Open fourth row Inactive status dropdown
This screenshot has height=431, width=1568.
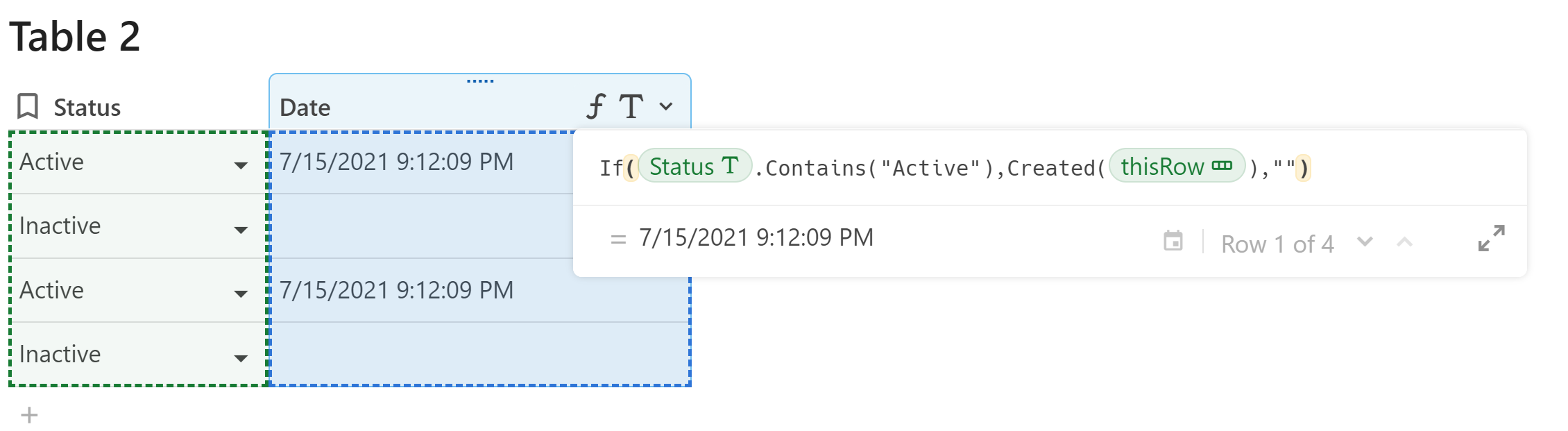click(x=241, y=358)
